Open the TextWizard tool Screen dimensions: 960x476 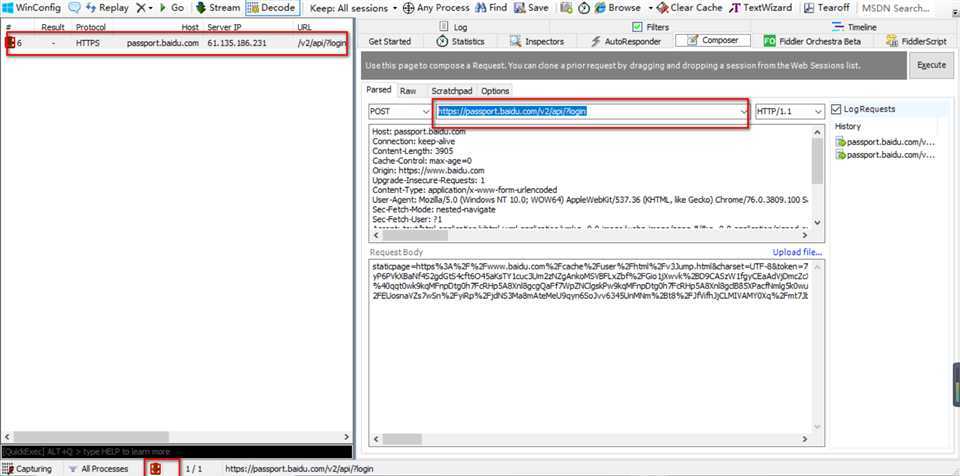759,8
